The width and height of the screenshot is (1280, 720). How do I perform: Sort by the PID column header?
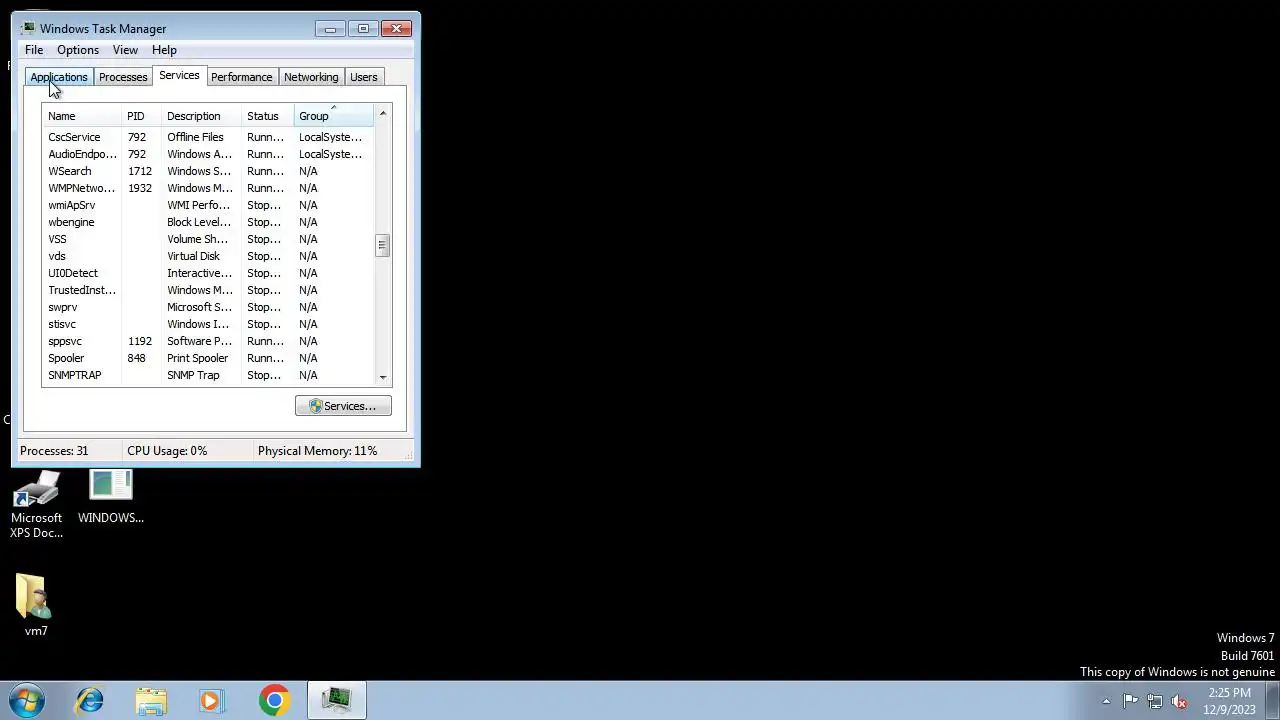(x=141, y=116)
